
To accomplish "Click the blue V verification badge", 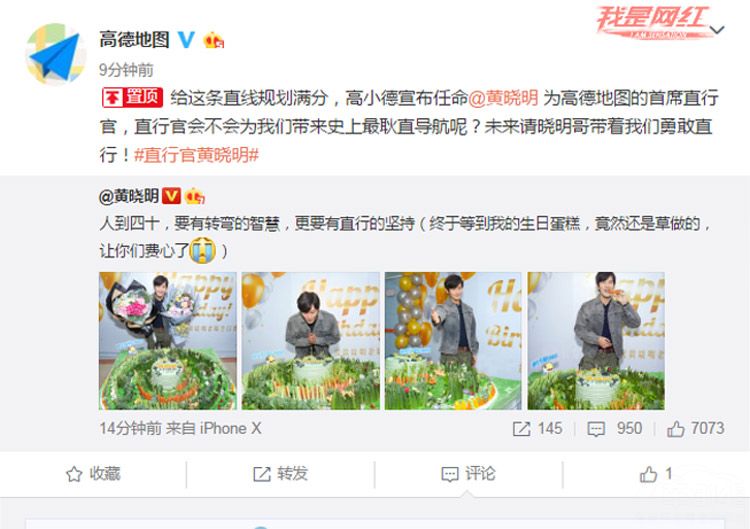I will (187, 39).
